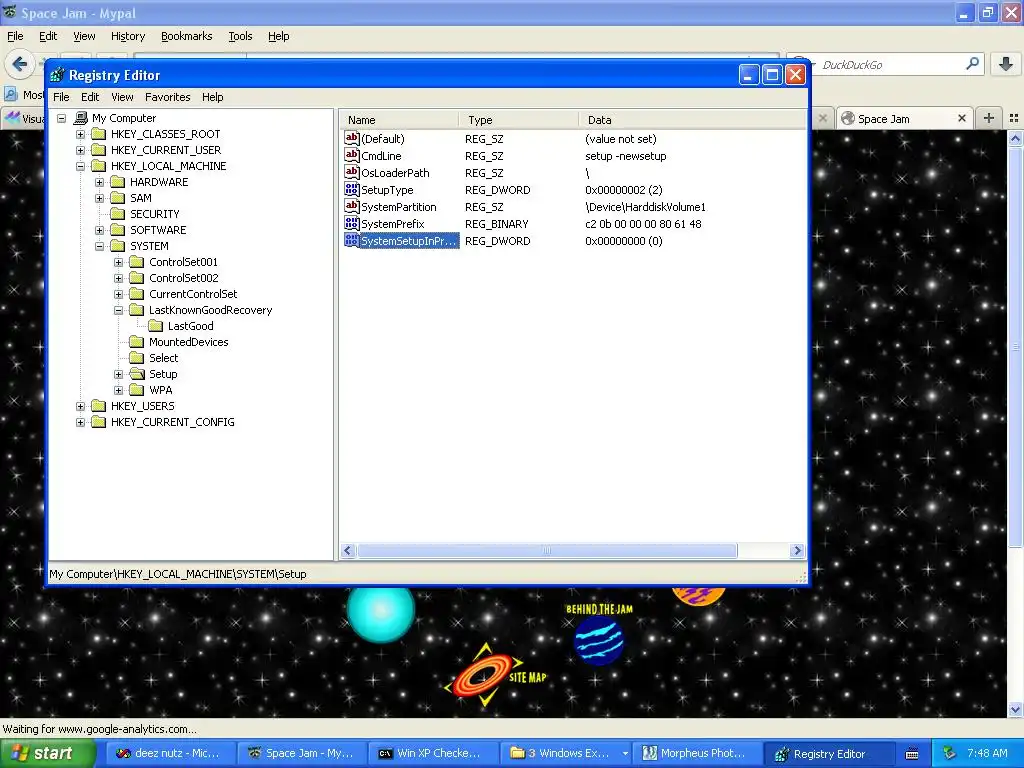Collapse LastKnownGoodRecovery node
The image size is (1024, 768).
pos(118,310)
